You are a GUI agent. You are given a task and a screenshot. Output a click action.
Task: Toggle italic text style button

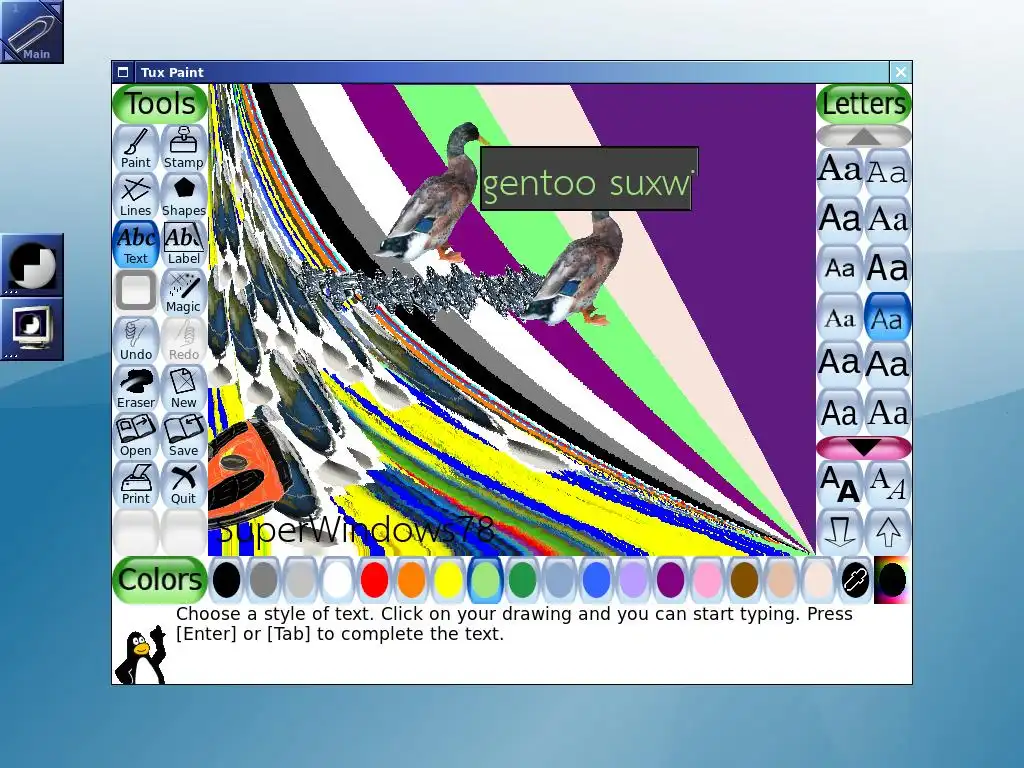(888, 485)
